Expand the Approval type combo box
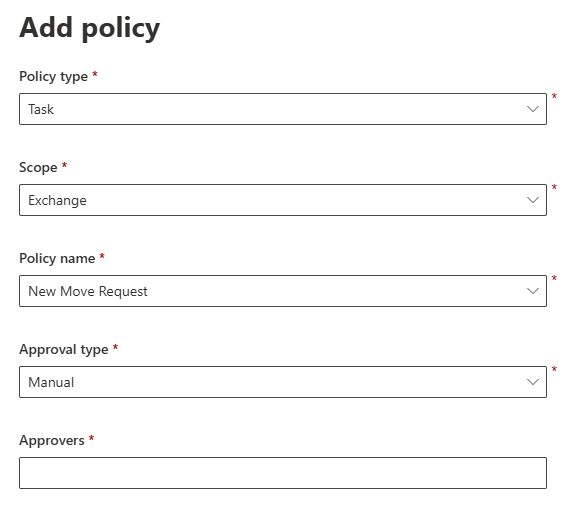This screenshot has height=513, width=567. pyautogui.click(x=283, y=382)
